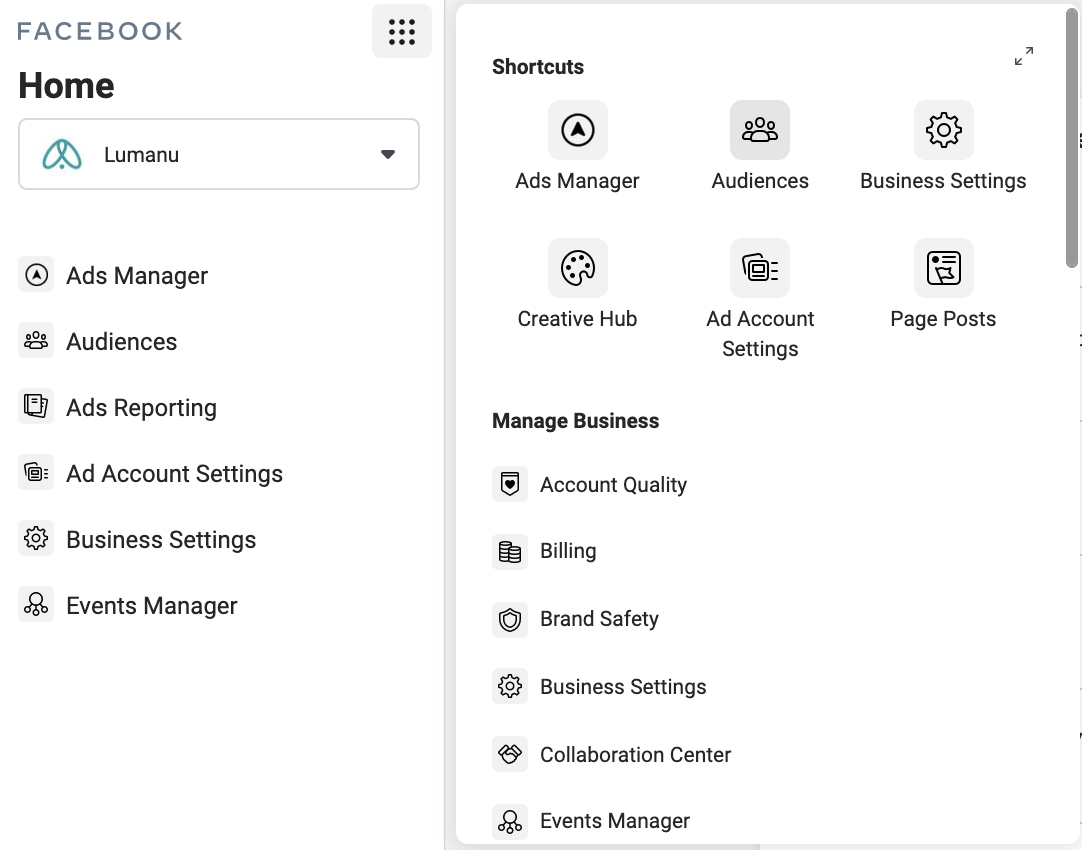Click Ads Manager icon in left sidebar
The width and height of the screenshot is (1082, 850).
pos(36,275)
